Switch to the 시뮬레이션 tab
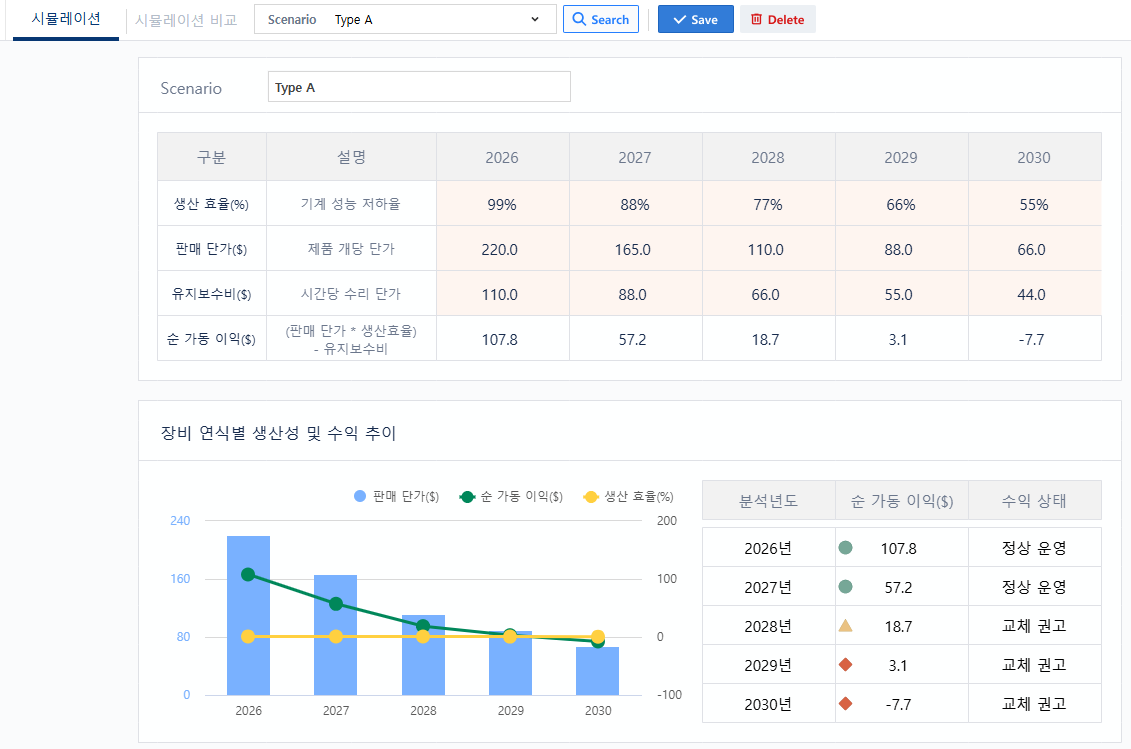 pyautogui.click(x=66, y=19)
